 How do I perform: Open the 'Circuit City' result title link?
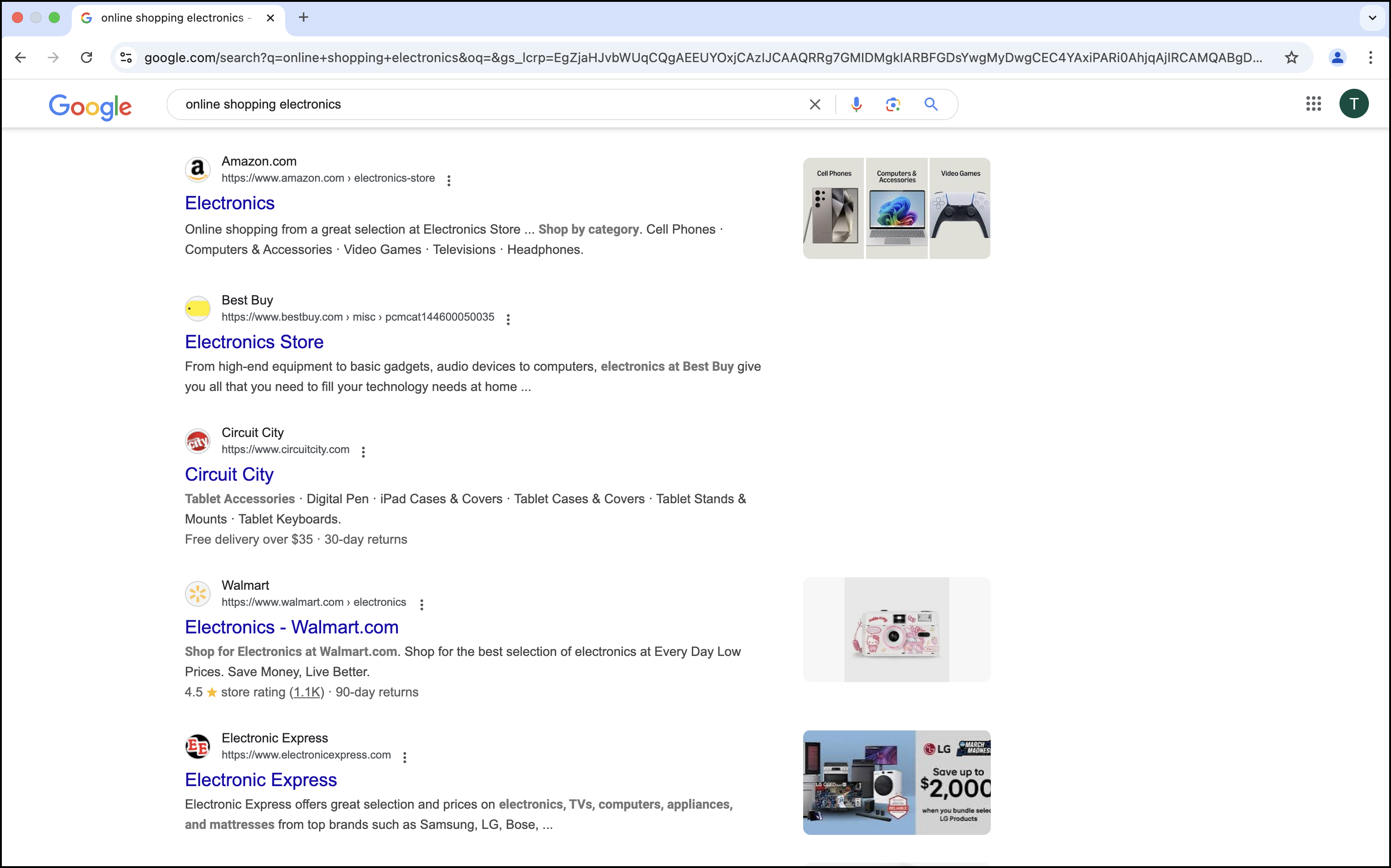pyautogui.click(x=229, y=475)
